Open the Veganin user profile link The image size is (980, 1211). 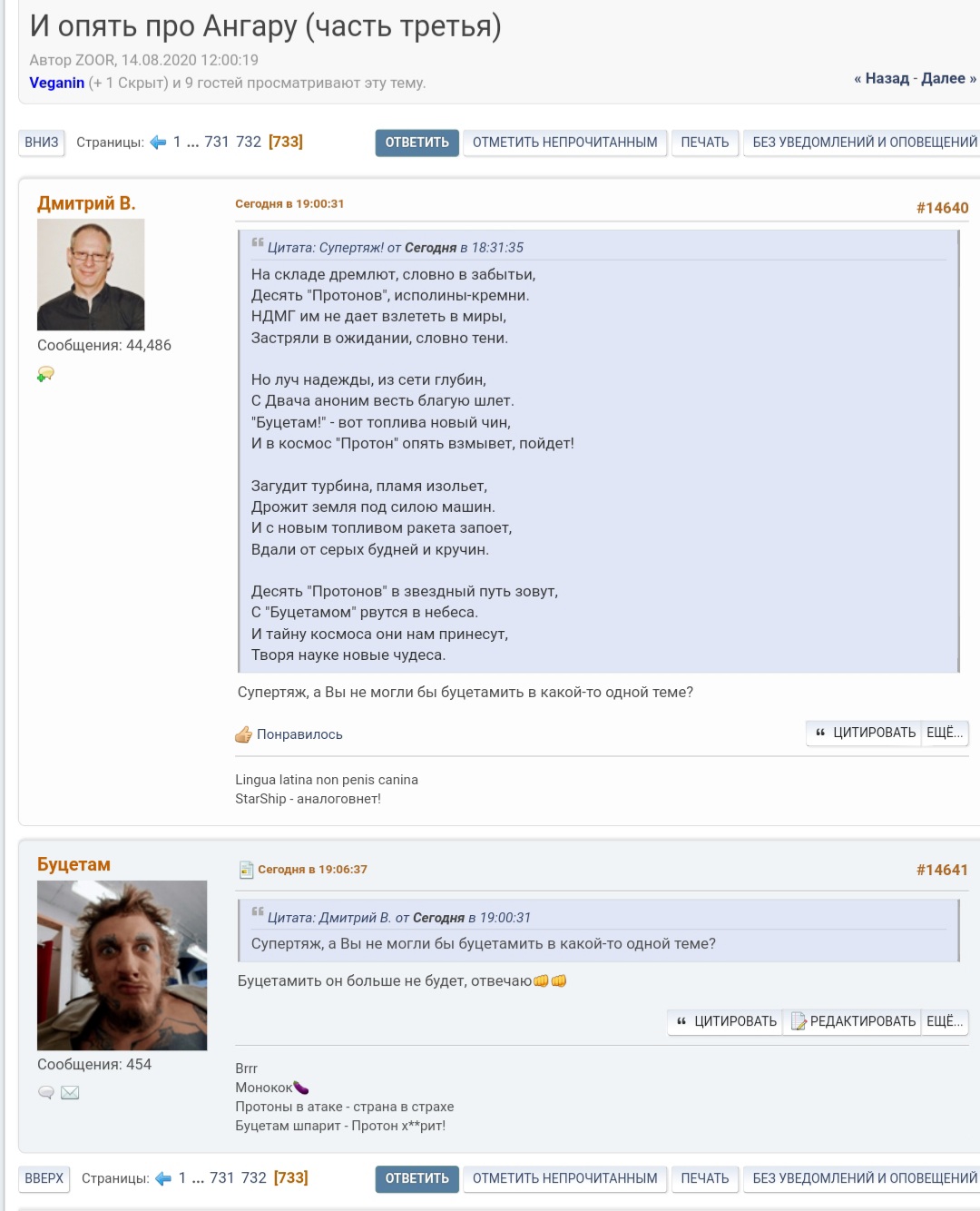(57, 83)
